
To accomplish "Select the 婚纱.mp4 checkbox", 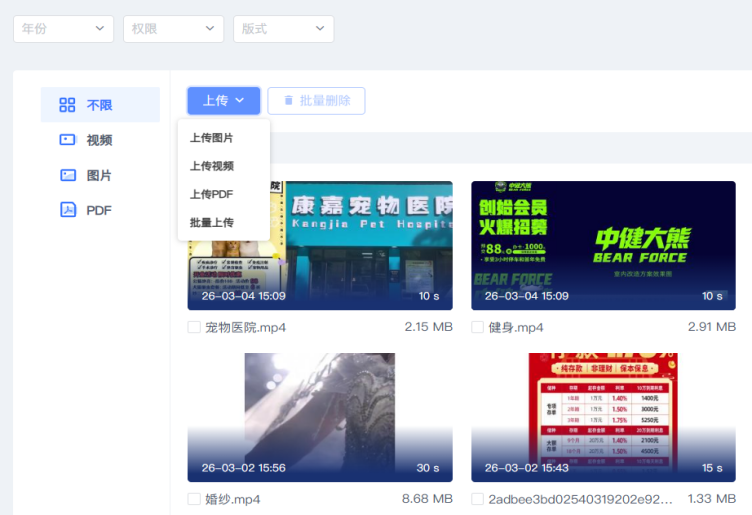I will [x=194, y=499].
